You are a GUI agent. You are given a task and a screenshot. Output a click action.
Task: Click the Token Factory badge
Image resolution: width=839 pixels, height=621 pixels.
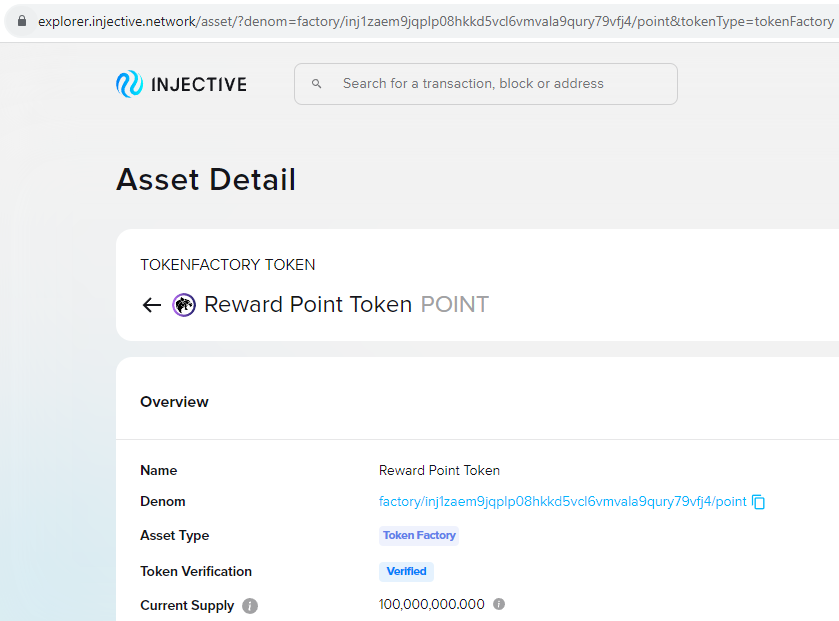(x=419, y=535)
